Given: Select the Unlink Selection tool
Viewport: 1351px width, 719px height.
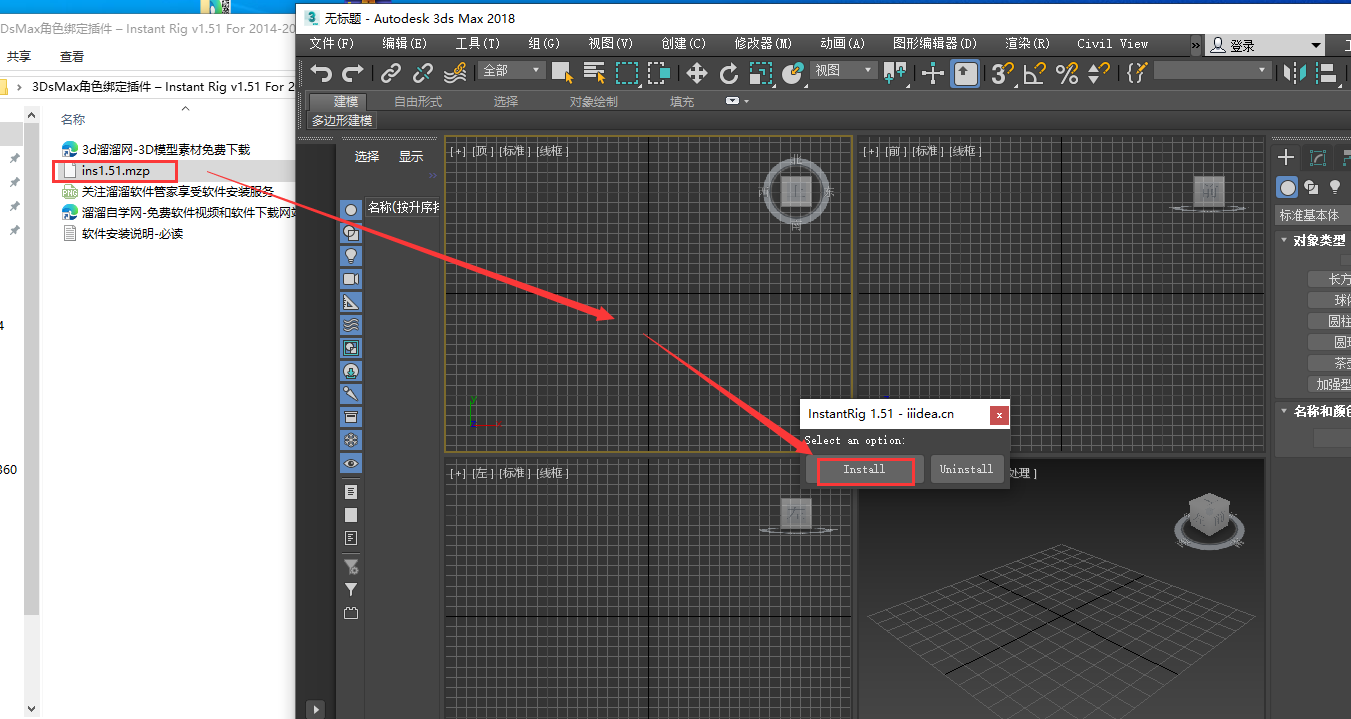Looking at the screenshot, I should (x=423, y=73).
